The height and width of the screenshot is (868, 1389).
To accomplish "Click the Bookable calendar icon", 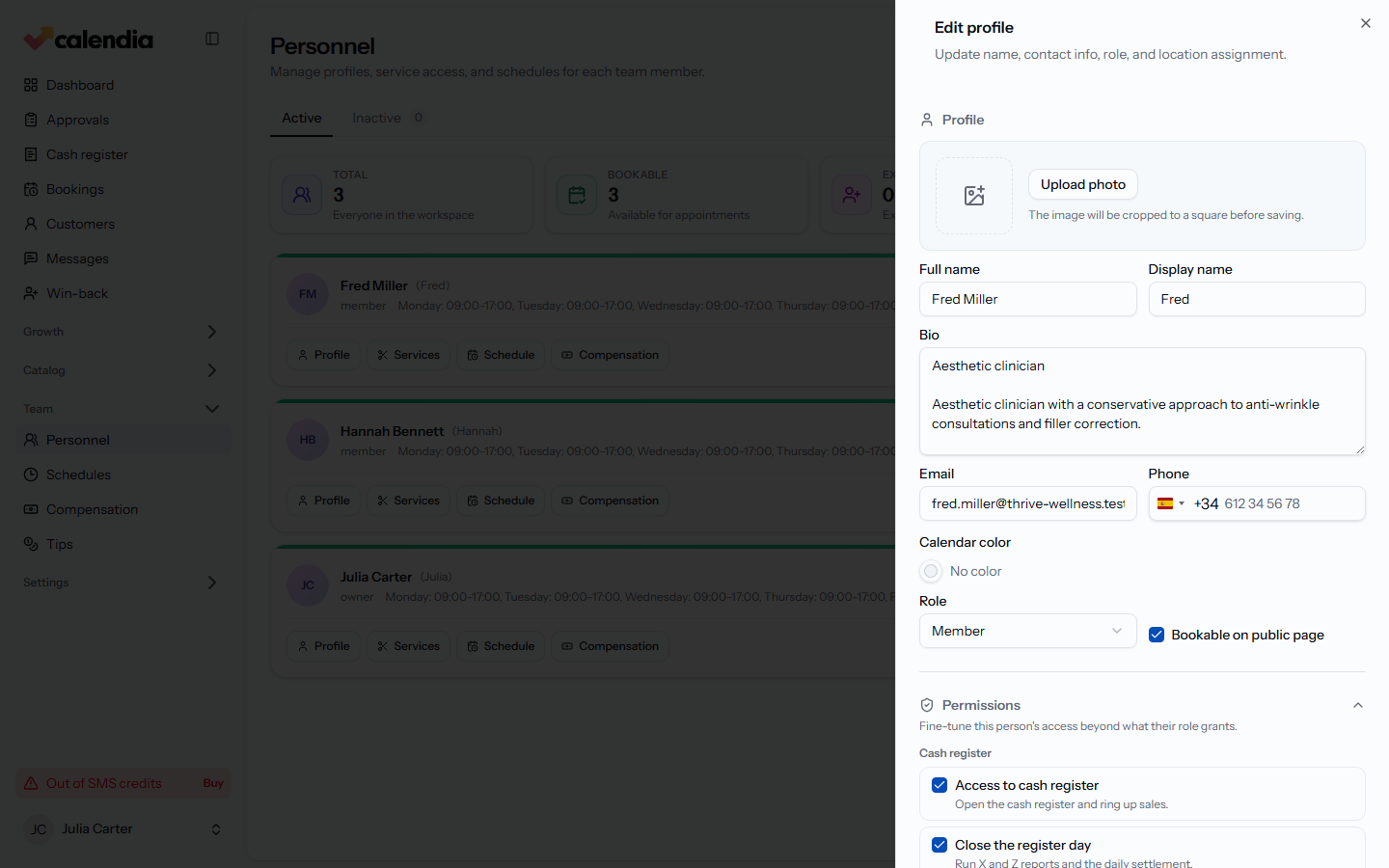I will pos(577,195).
